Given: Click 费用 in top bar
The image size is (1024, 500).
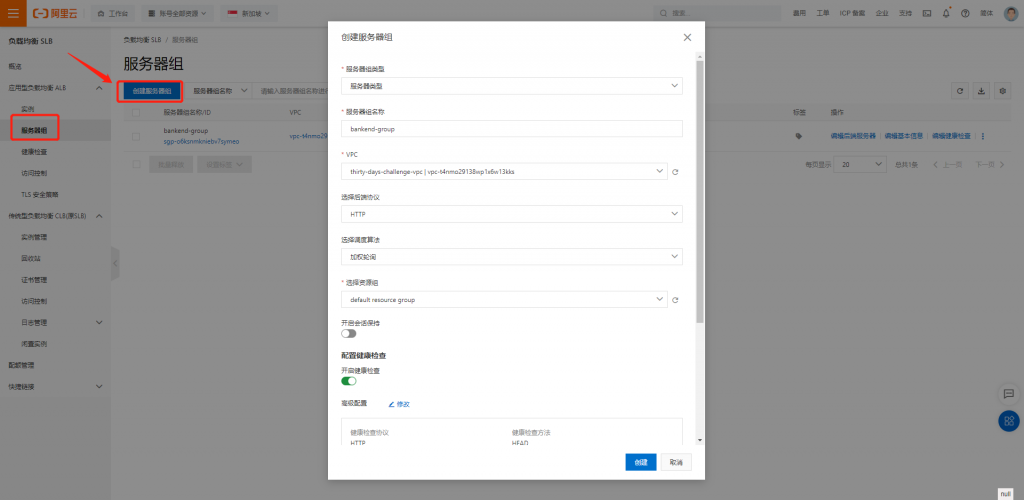Looking at the screenshot, I should [x=799, y=13].
